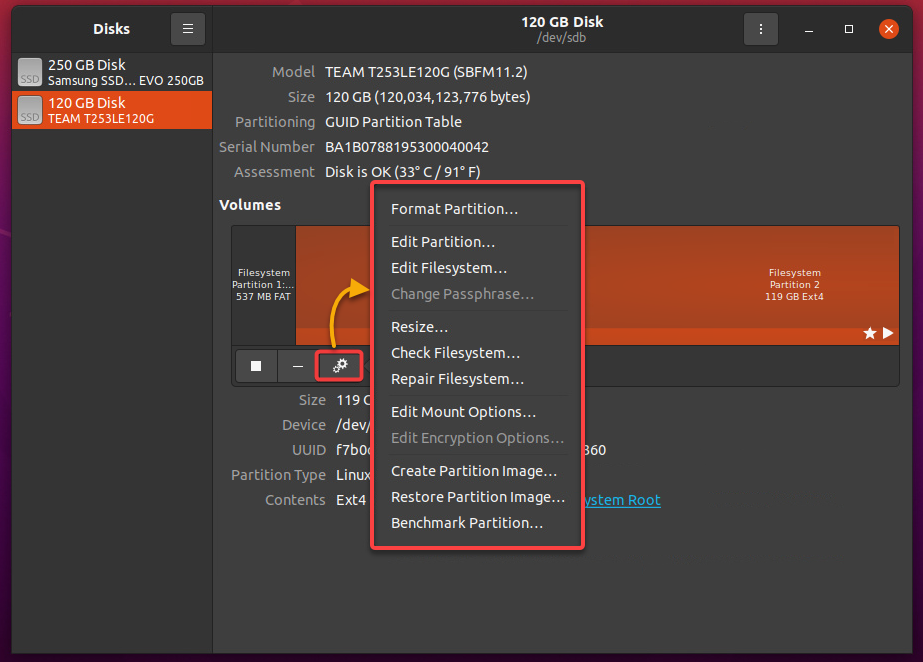Screen dimensions: 923x662
Task: Choose Benchmark Partition
Action: click(x=467, y=523)
